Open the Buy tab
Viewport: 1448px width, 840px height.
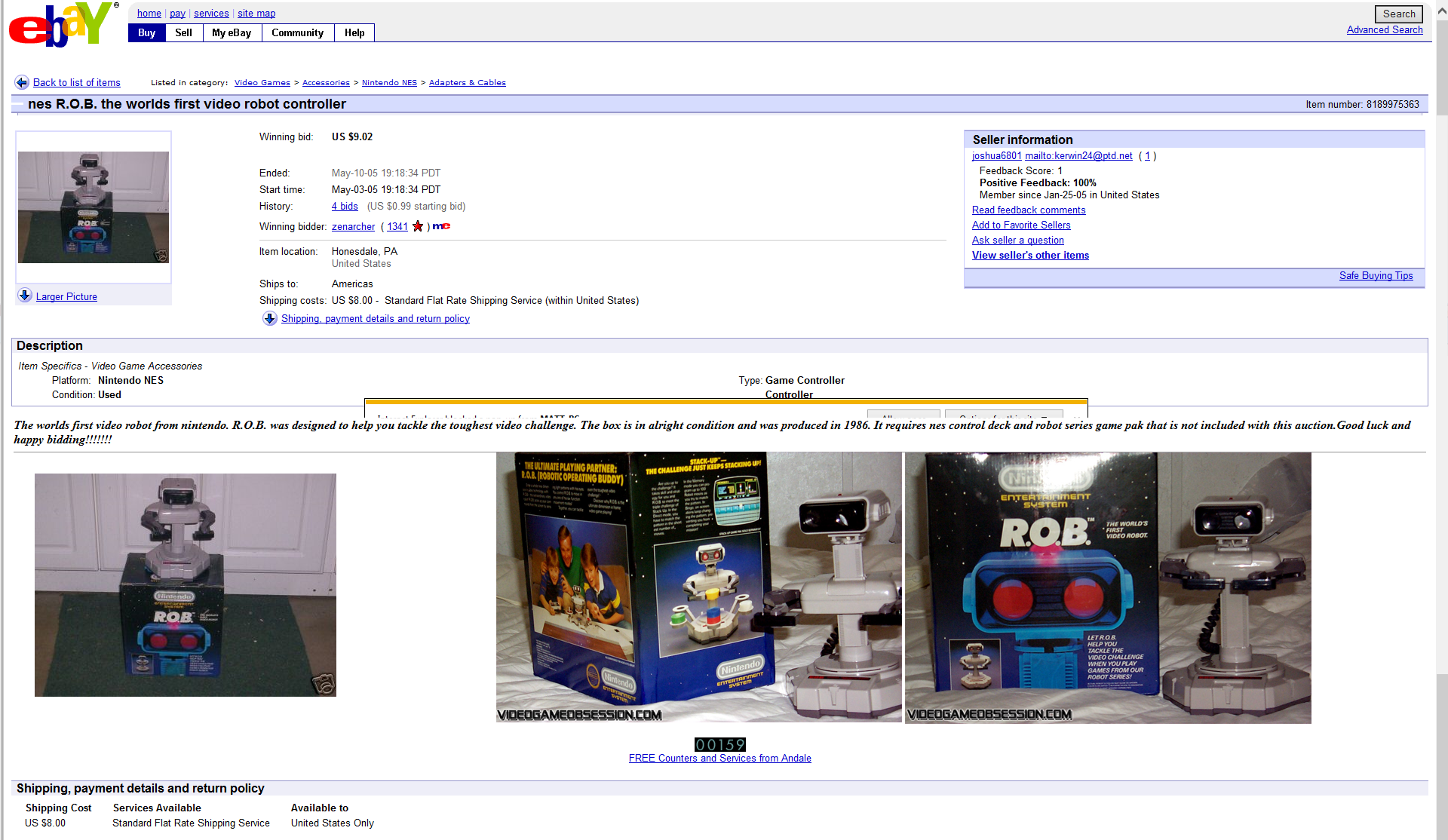pyautogui.click(x=146, y=32)
